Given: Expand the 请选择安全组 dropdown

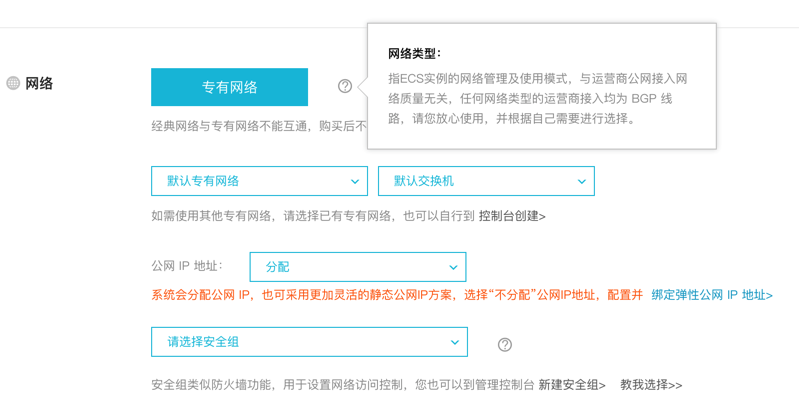Looking at the screenshot, I should pos(309,342).
